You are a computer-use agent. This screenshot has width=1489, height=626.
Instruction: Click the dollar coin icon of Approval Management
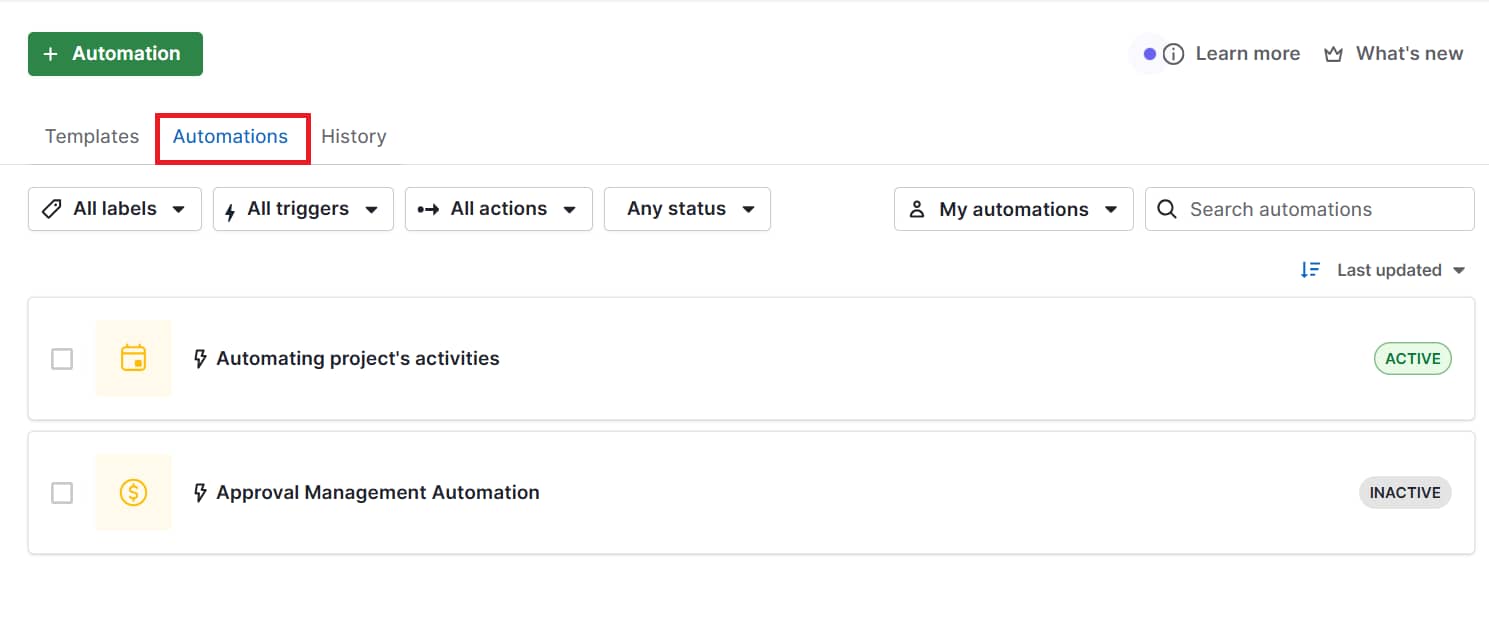tap(133, 492)
